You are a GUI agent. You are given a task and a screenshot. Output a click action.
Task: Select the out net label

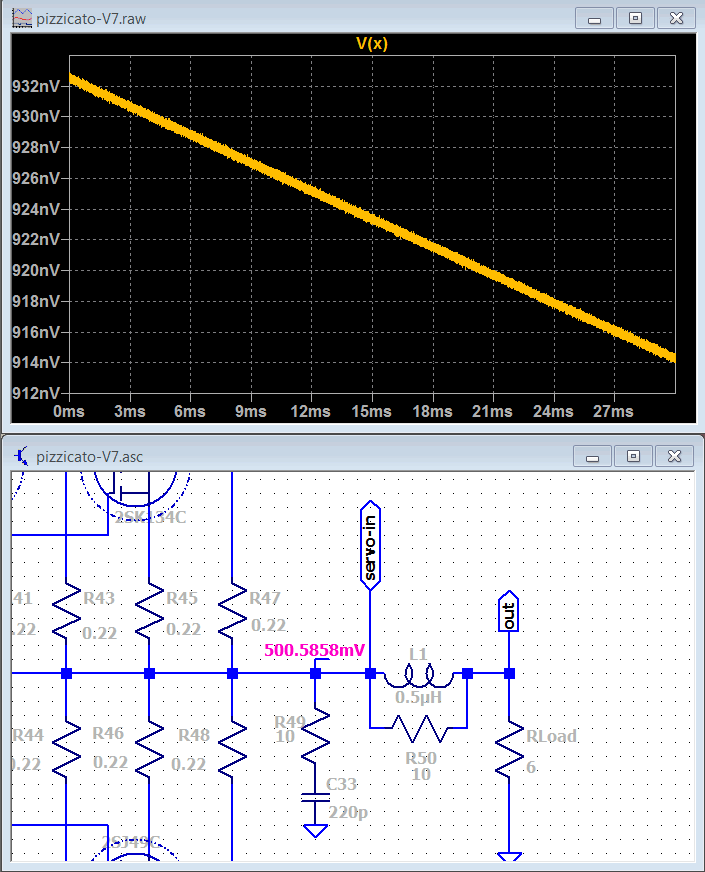(x=509, y=611)
